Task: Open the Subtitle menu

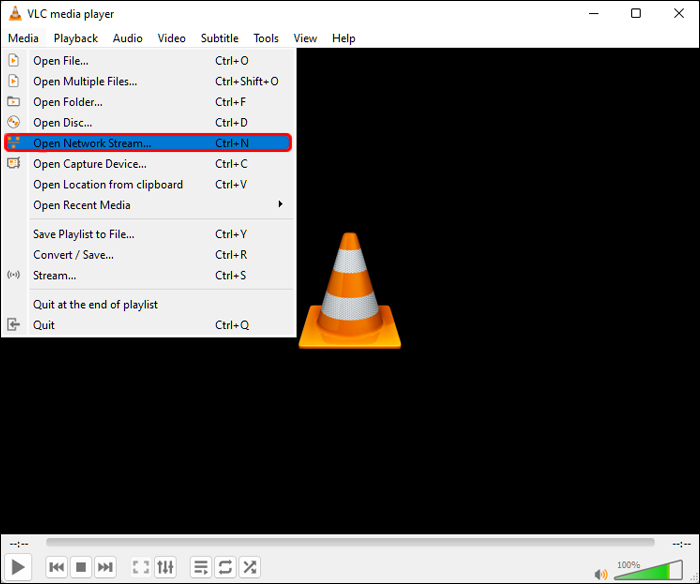Action: [x=219, y=38]
